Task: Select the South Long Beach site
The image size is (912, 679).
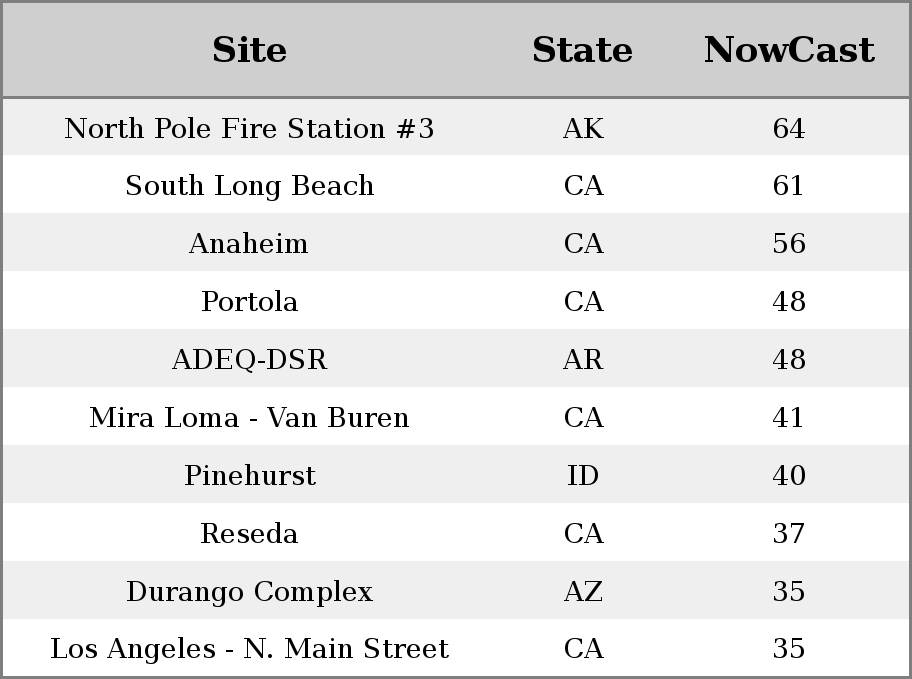Action: 250,186
